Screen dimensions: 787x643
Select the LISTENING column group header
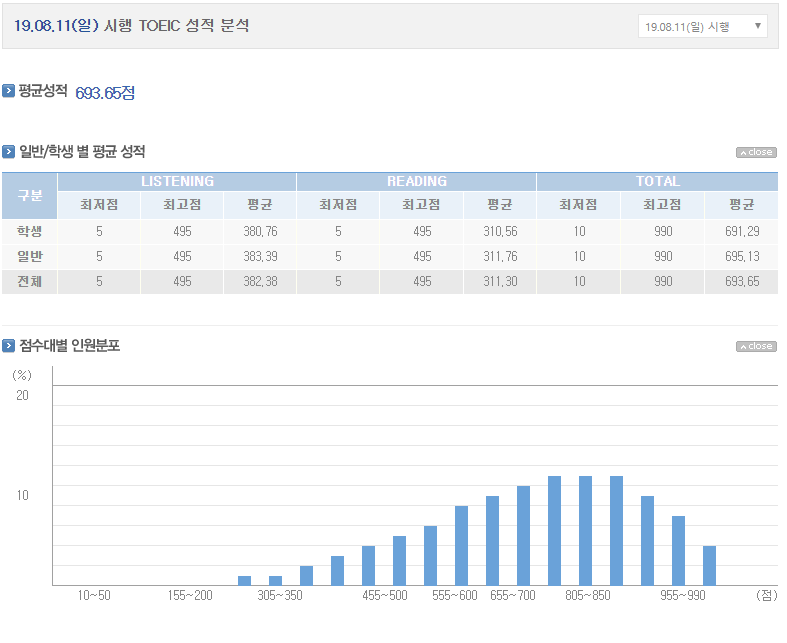pyautogui.click(x=177, y=181)
